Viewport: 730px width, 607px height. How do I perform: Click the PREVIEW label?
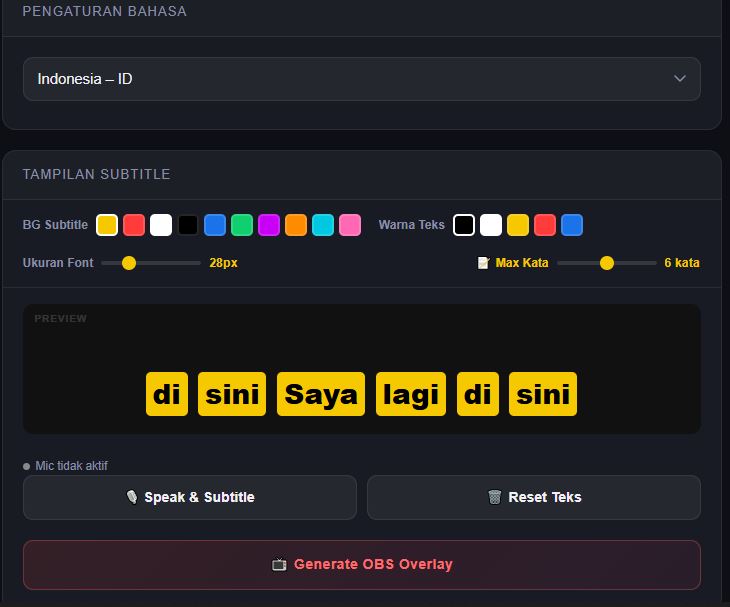pyautogui.click(x=61, y=318)
